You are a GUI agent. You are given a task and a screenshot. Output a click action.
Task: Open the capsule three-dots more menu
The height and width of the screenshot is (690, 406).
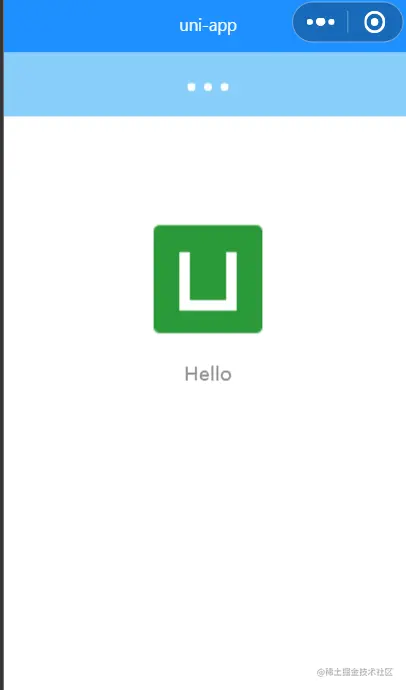[x=321, y=22]
